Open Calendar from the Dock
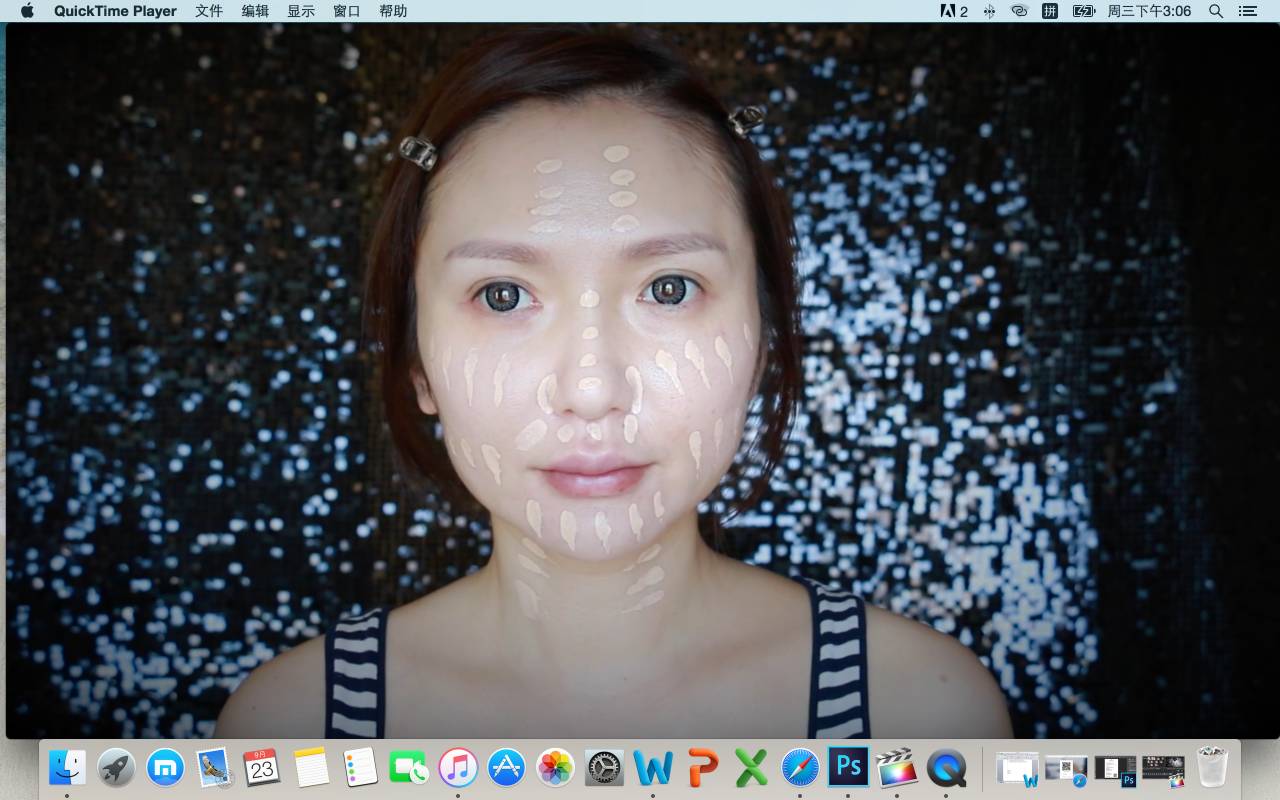The image size is (1280, 800). [x=262, y=768]
